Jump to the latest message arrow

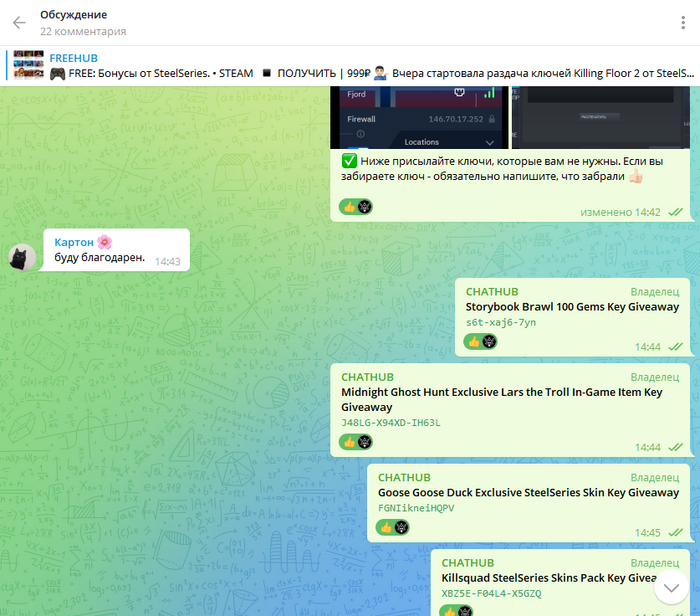[671, 588]
